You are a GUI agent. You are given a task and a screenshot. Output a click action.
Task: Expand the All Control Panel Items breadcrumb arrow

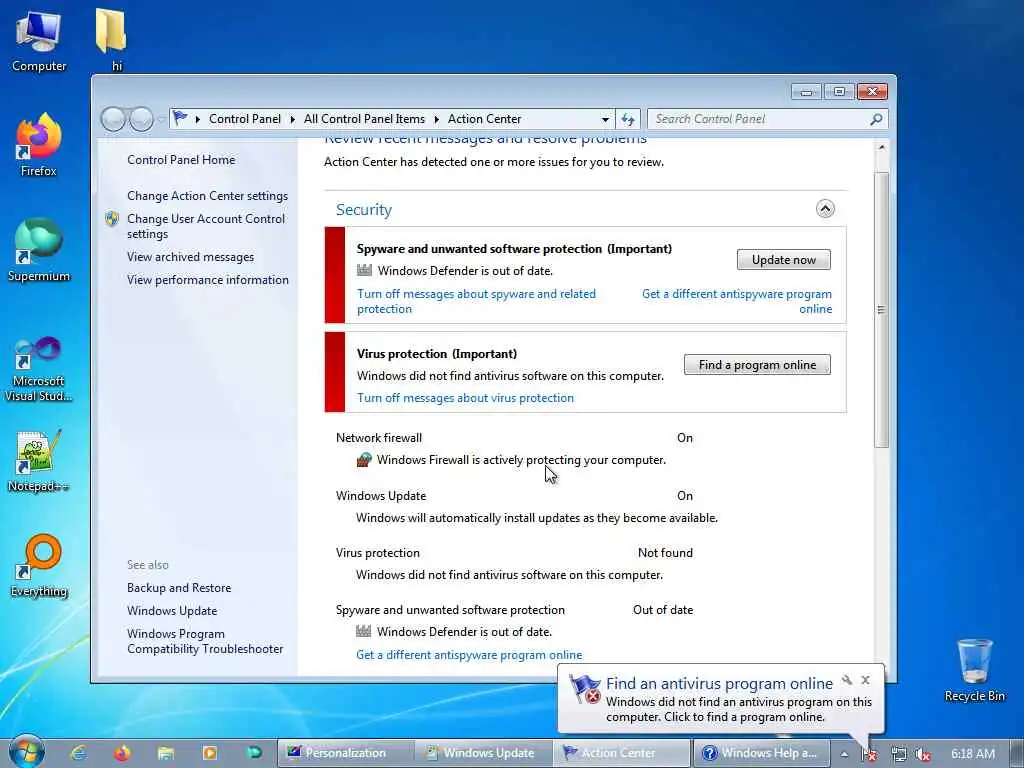tap(436, 120)
